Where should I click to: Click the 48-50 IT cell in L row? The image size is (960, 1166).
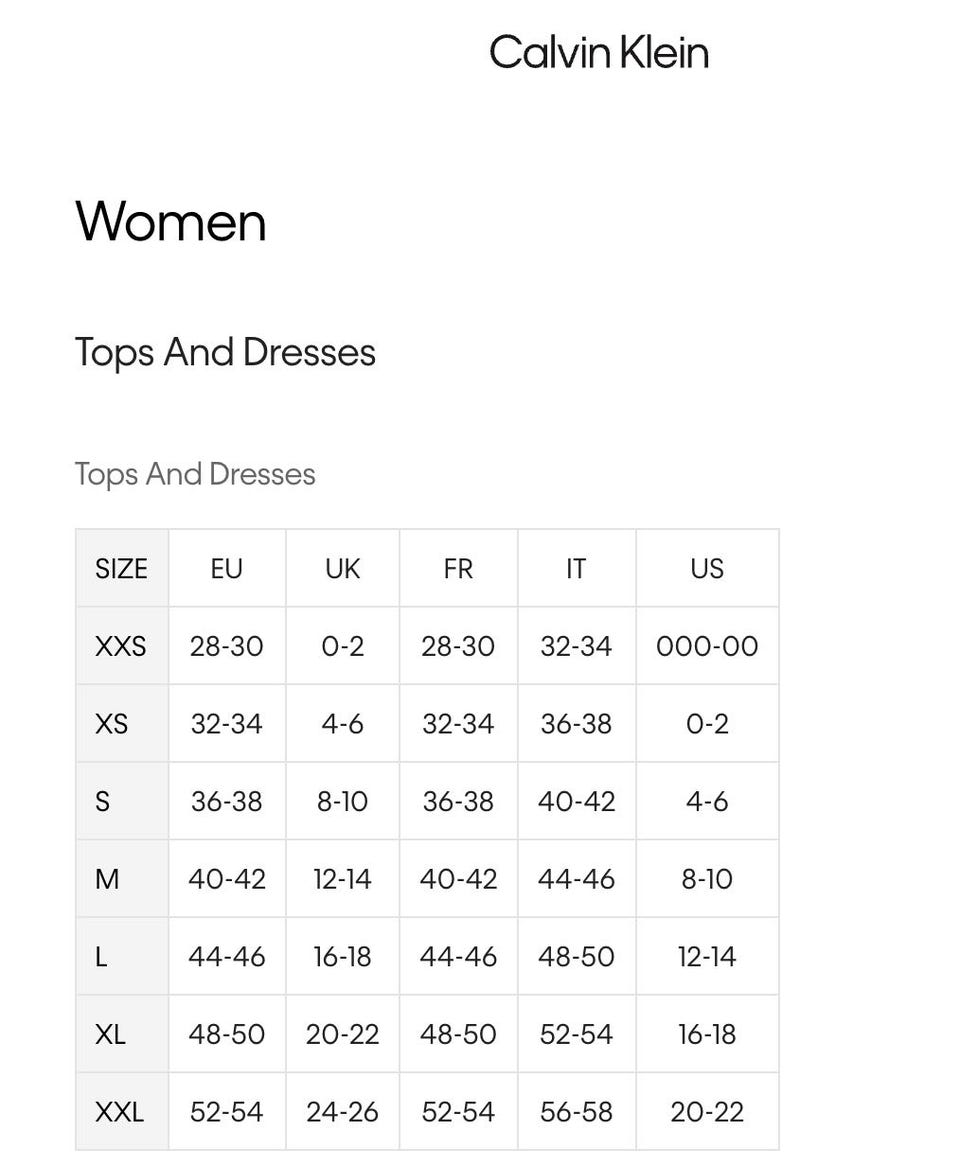[x=576, y=956]
